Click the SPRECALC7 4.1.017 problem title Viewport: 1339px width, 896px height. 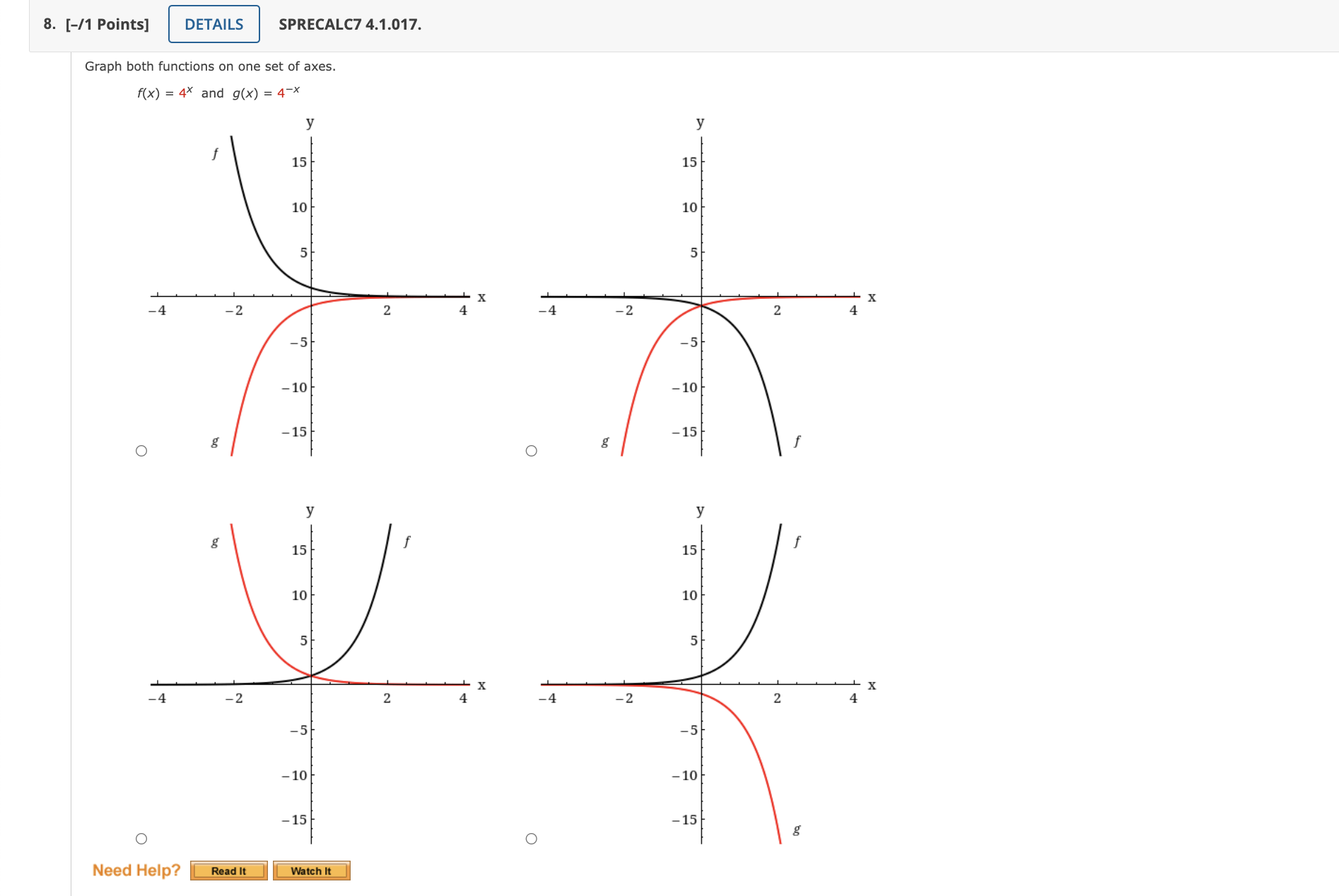pyautogui.click(x=348, y=25)
